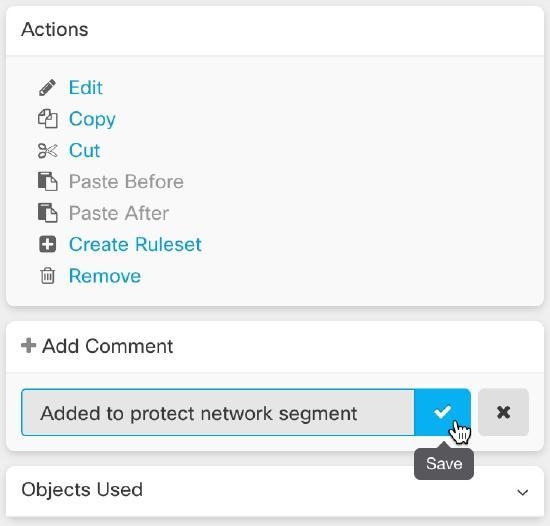
Task: Select Paste Before option
Action: click(126, 182)
